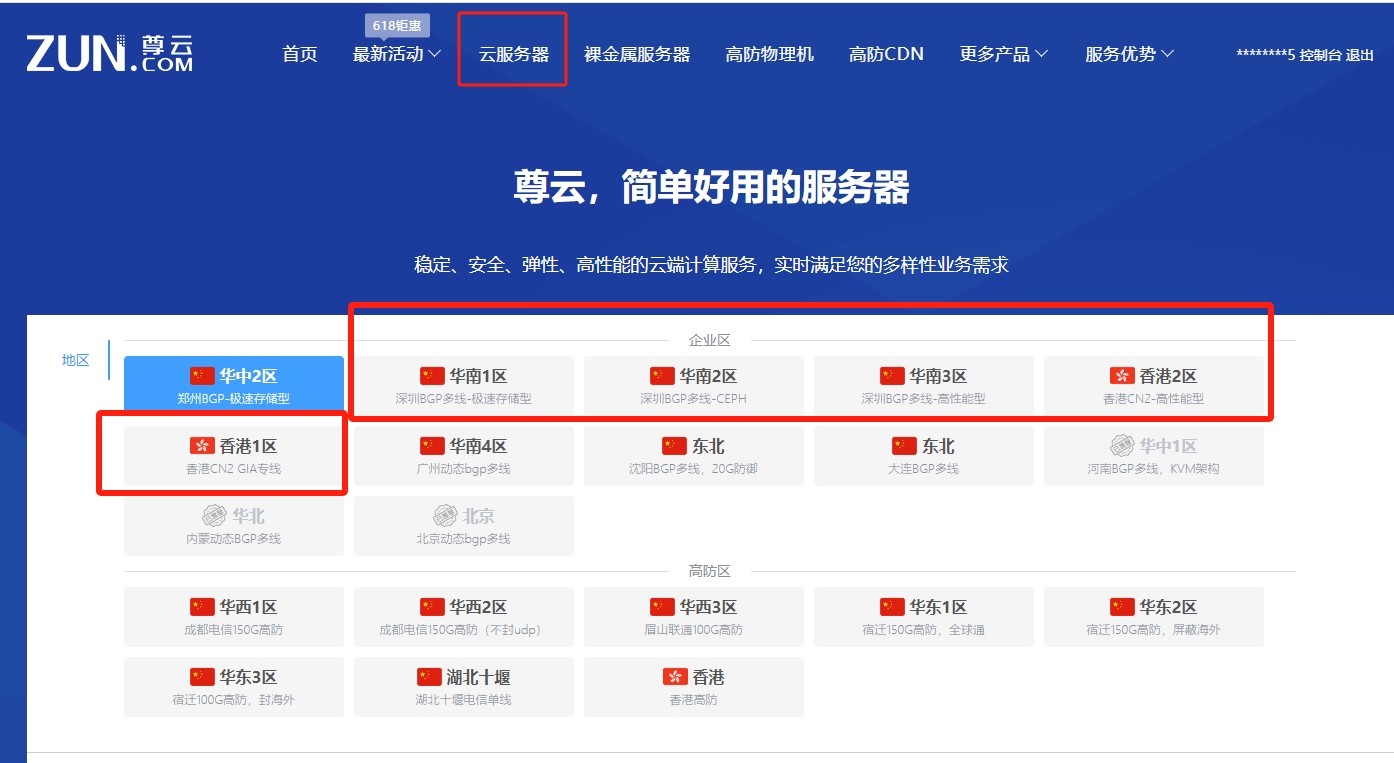Viewport: 1394px width, 763px height.
Task: Open the 云服务器 nav item
Action: click(x=514, y=54)
